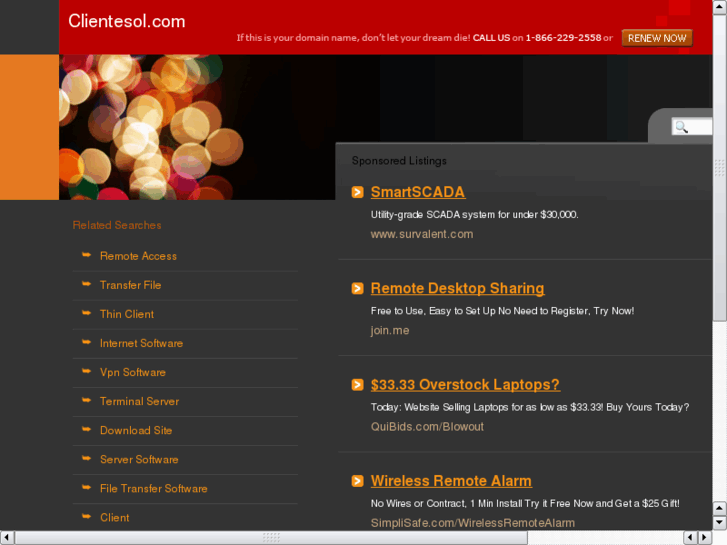This screenshot has width=727, height=545.
Task: Click the bokeh lights banner image
Action: (x=197, y=128)
